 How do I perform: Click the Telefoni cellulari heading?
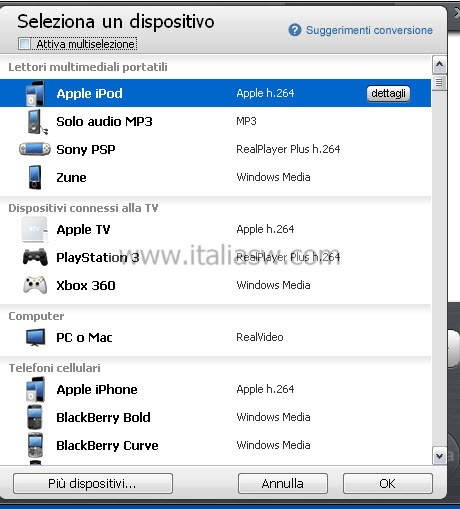[54, 368]
